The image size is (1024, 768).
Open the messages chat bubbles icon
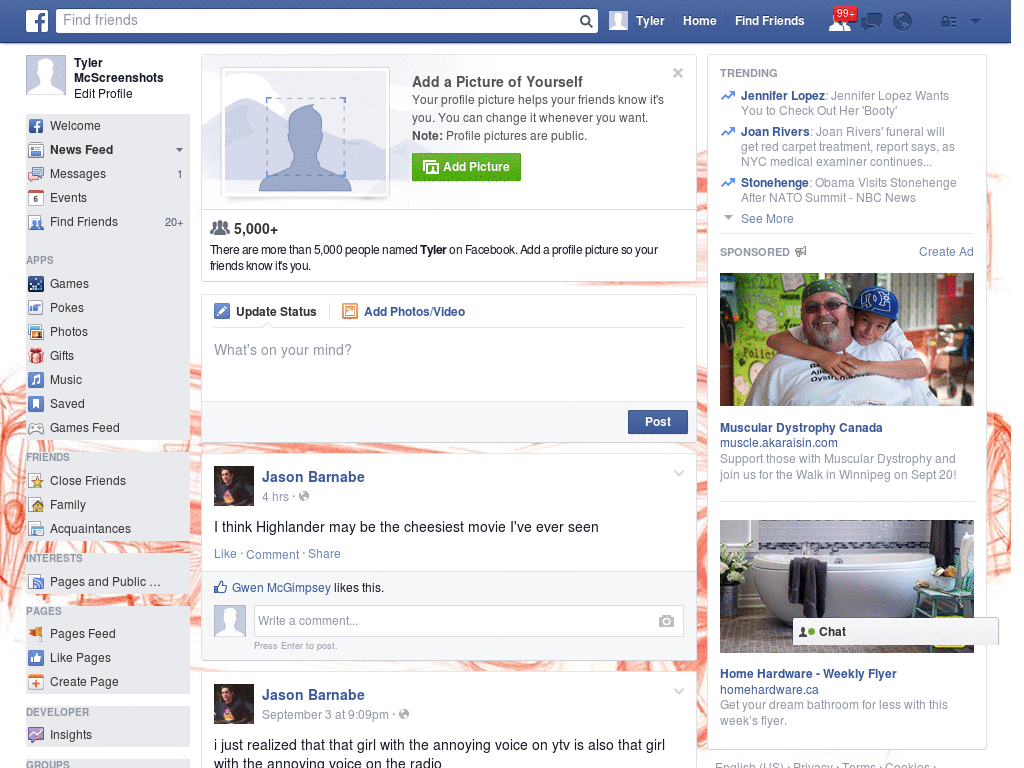(871, 22)
